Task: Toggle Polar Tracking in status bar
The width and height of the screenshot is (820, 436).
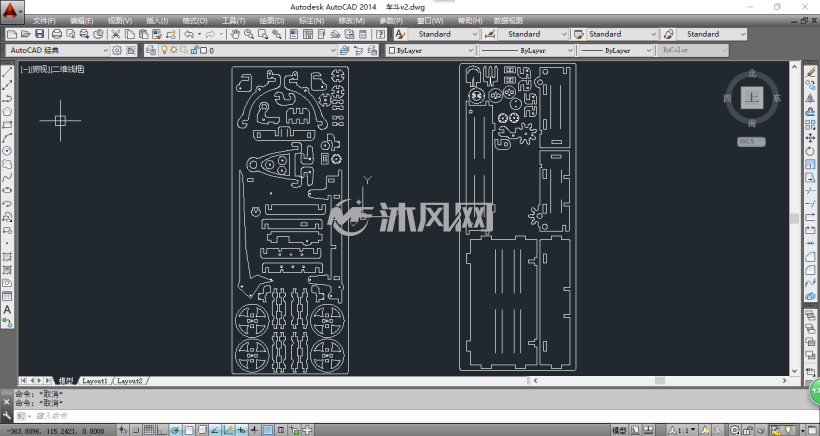Action: click(x=176, y=430)
